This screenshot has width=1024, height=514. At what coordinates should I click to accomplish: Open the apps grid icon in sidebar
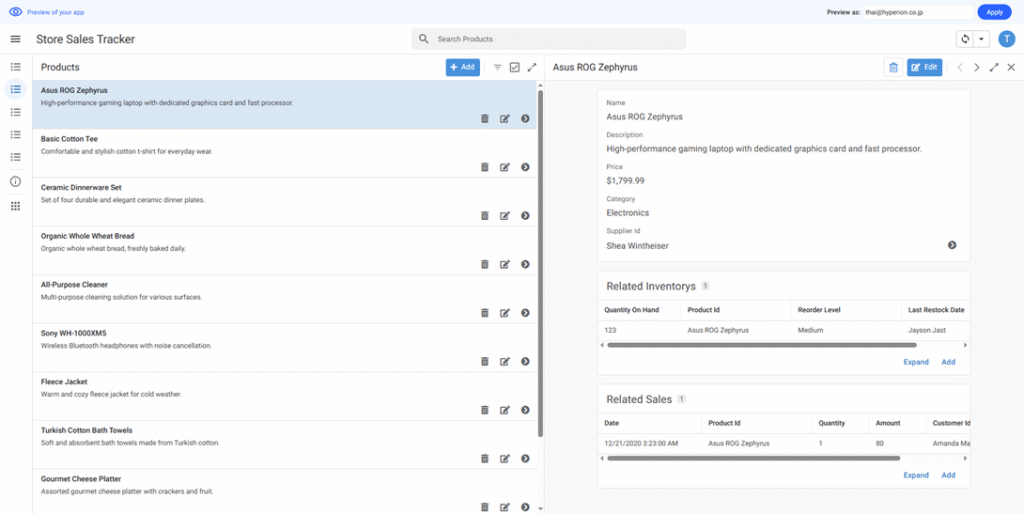[x=15, y=206]
